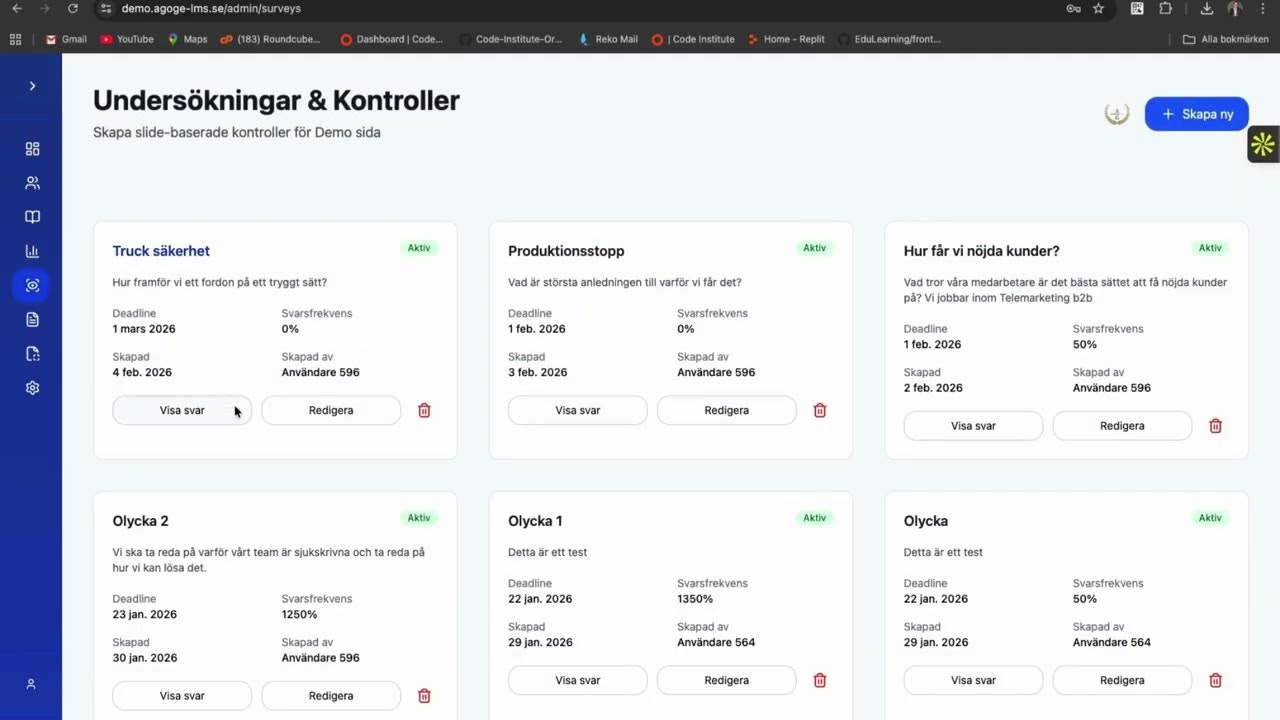
Task: Click the Olycka 2 card title
Action: [x=141, y=521]
